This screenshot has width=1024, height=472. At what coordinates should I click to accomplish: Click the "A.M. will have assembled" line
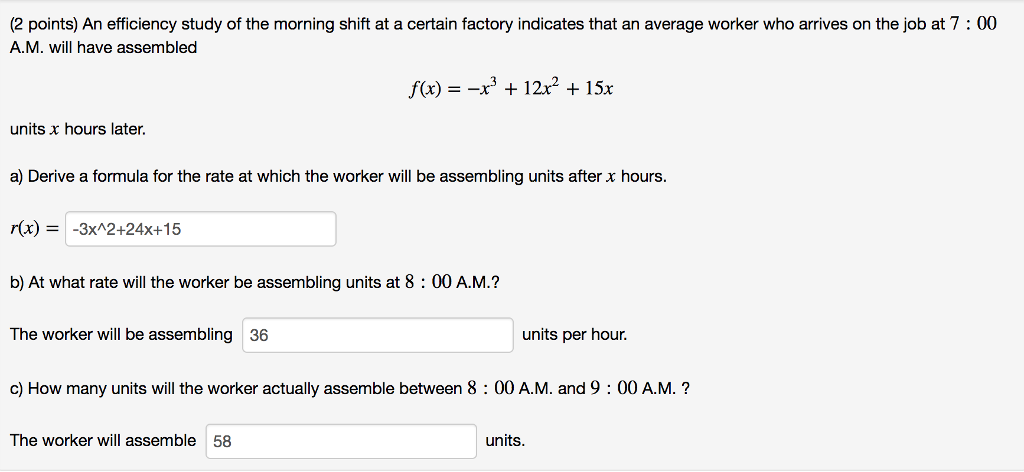point(103,48)
